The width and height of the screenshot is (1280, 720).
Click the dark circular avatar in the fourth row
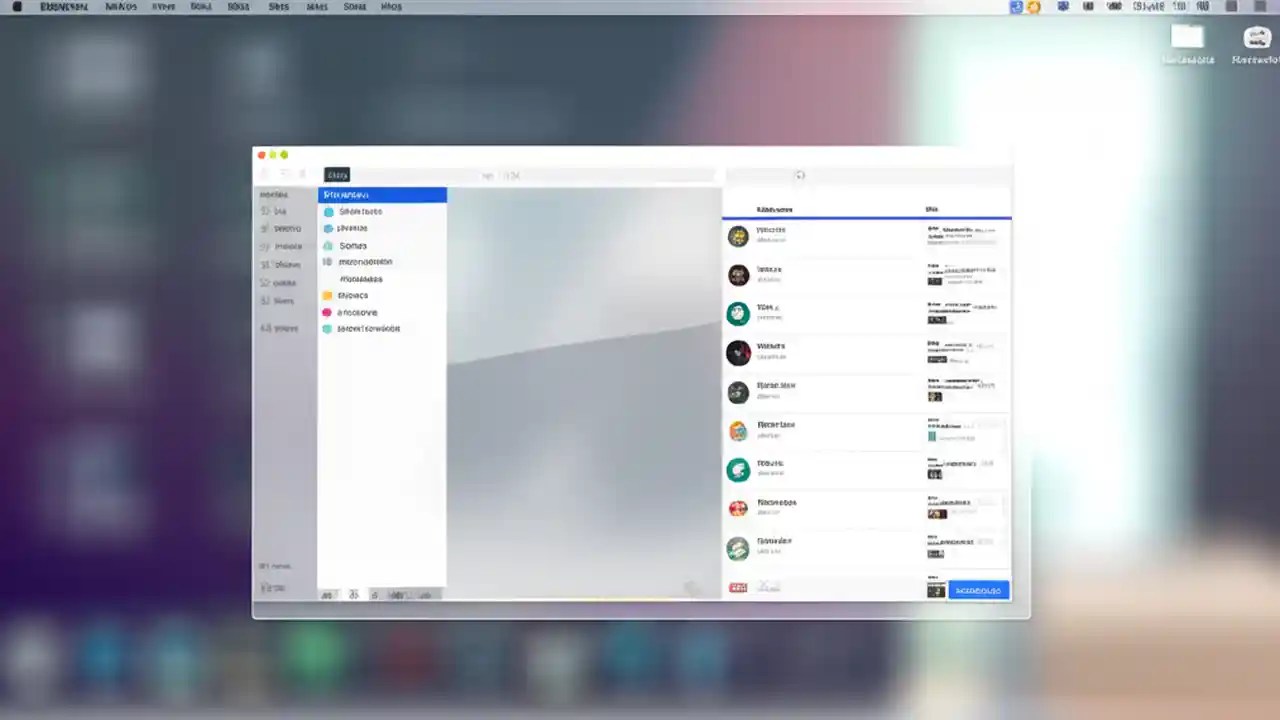pyautogui.click(x=737, y=352)
